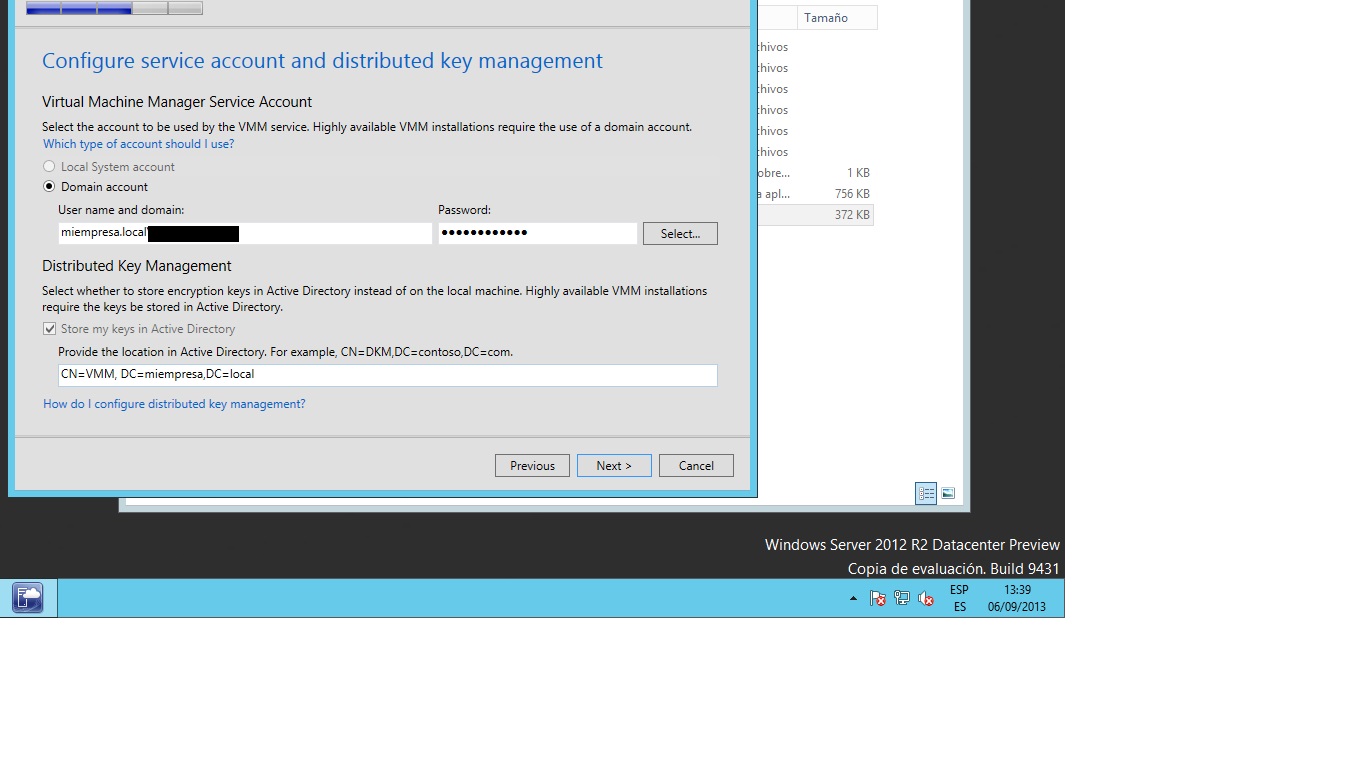Go back with the Previous button
The image size is (1366, 768).
[532, 466]
